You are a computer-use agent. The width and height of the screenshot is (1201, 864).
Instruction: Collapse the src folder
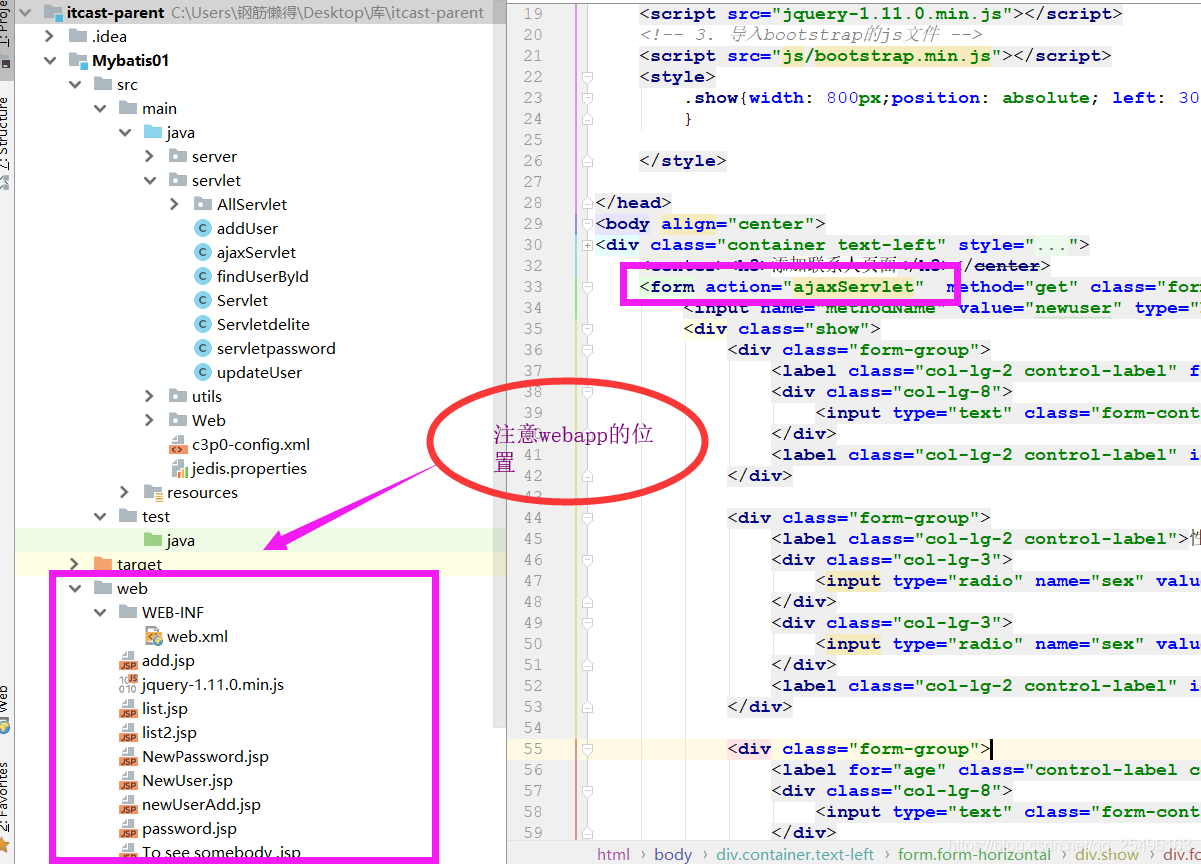pos(75,84)
